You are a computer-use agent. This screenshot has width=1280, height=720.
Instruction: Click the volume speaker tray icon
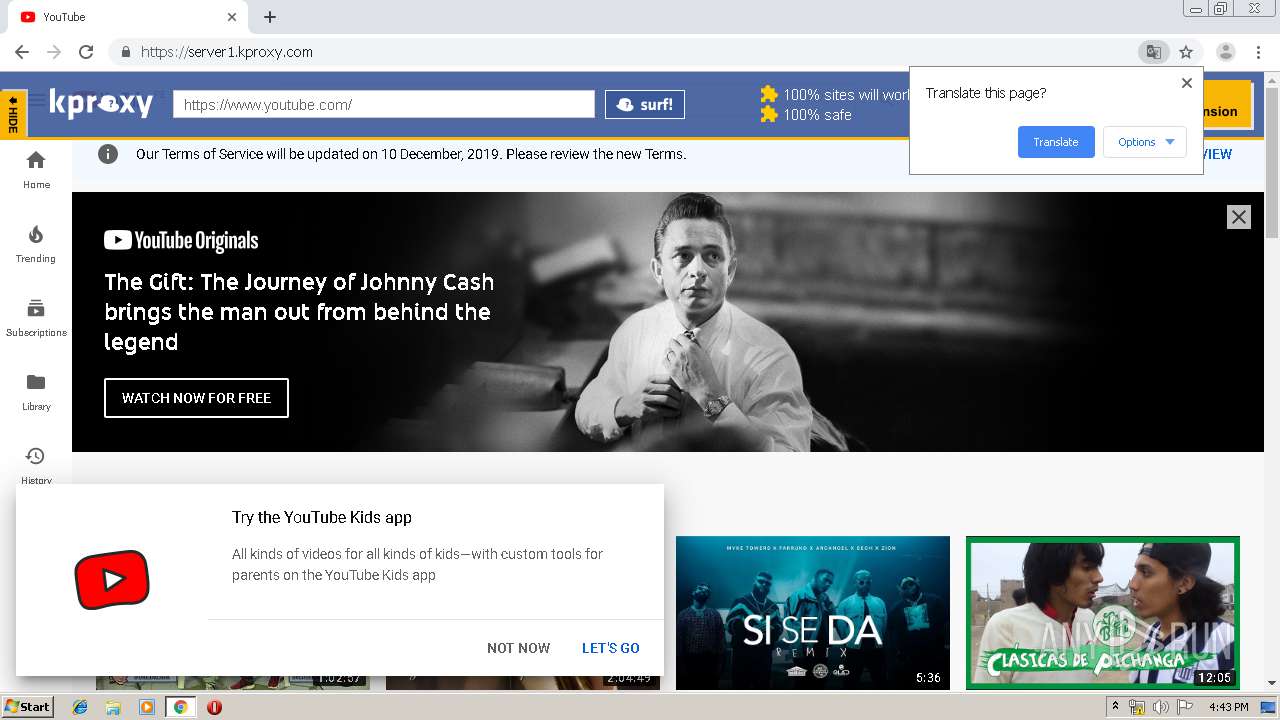1160,707
